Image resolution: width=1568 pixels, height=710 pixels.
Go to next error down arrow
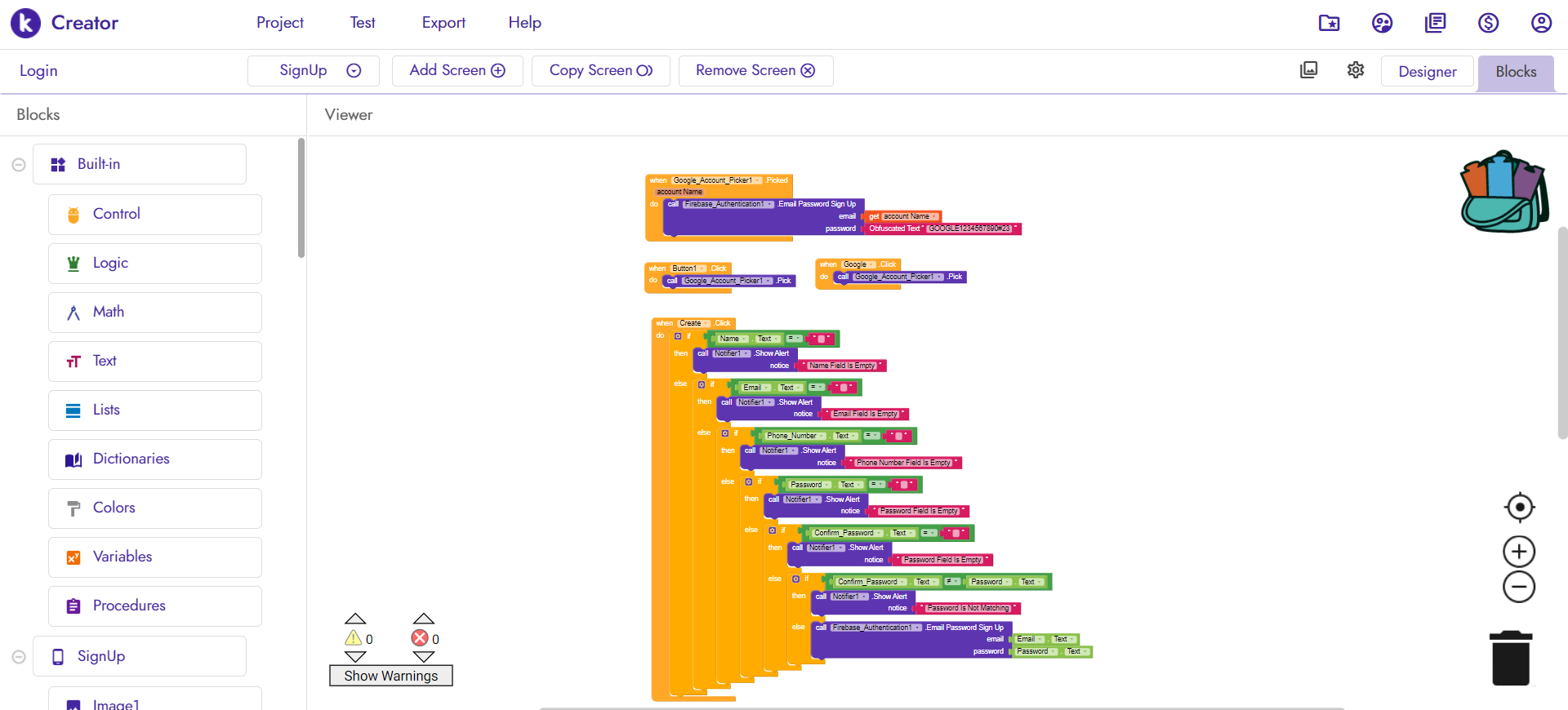click(423, 657)
